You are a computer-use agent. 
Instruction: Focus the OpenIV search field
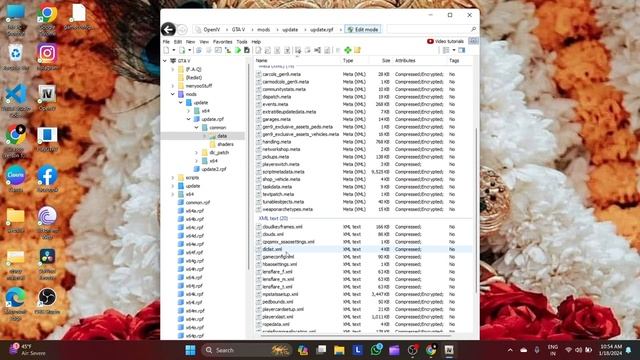click(x=428, y=29)
